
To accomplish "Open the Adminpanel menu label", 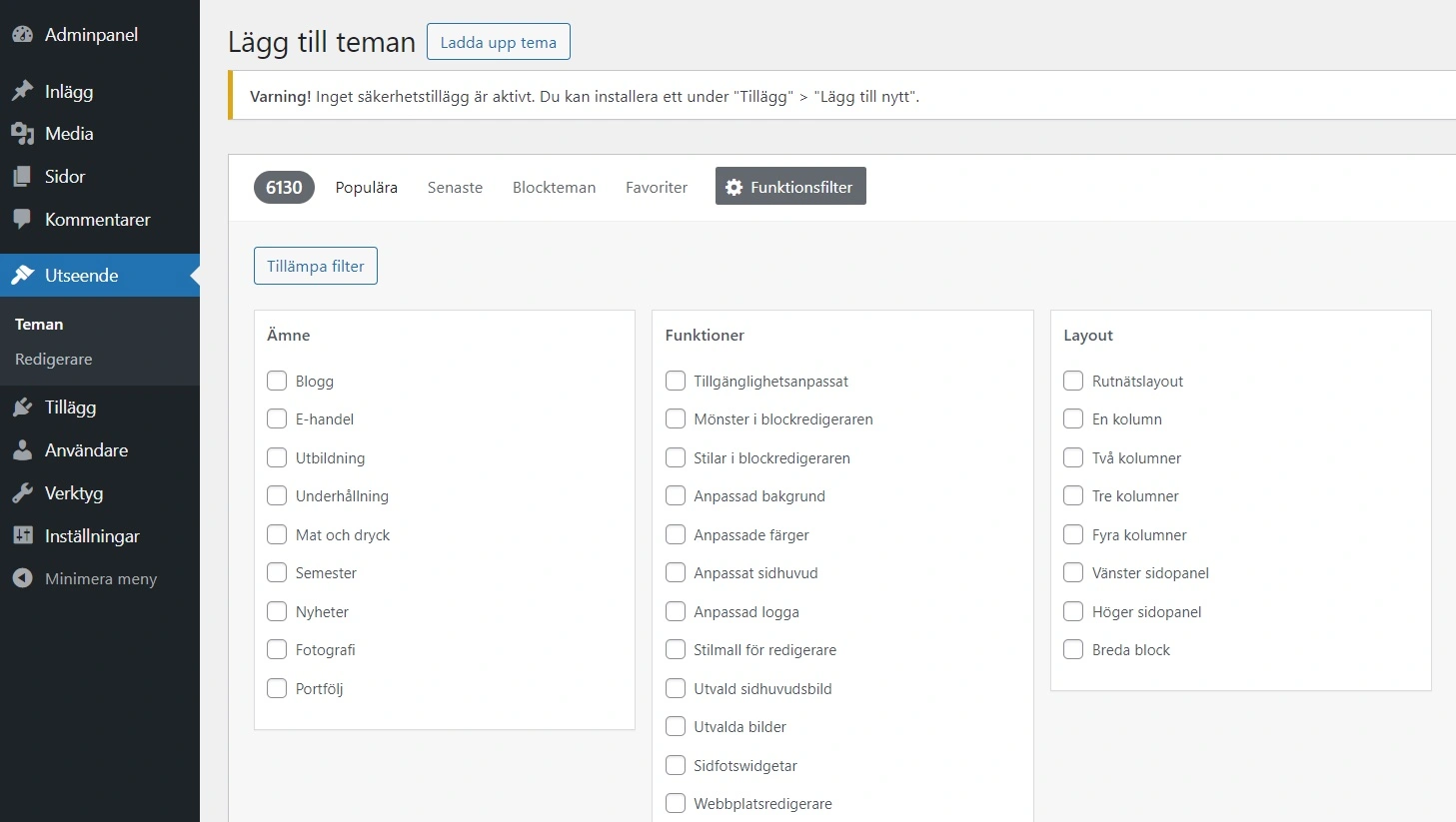I will coord(92,35).
